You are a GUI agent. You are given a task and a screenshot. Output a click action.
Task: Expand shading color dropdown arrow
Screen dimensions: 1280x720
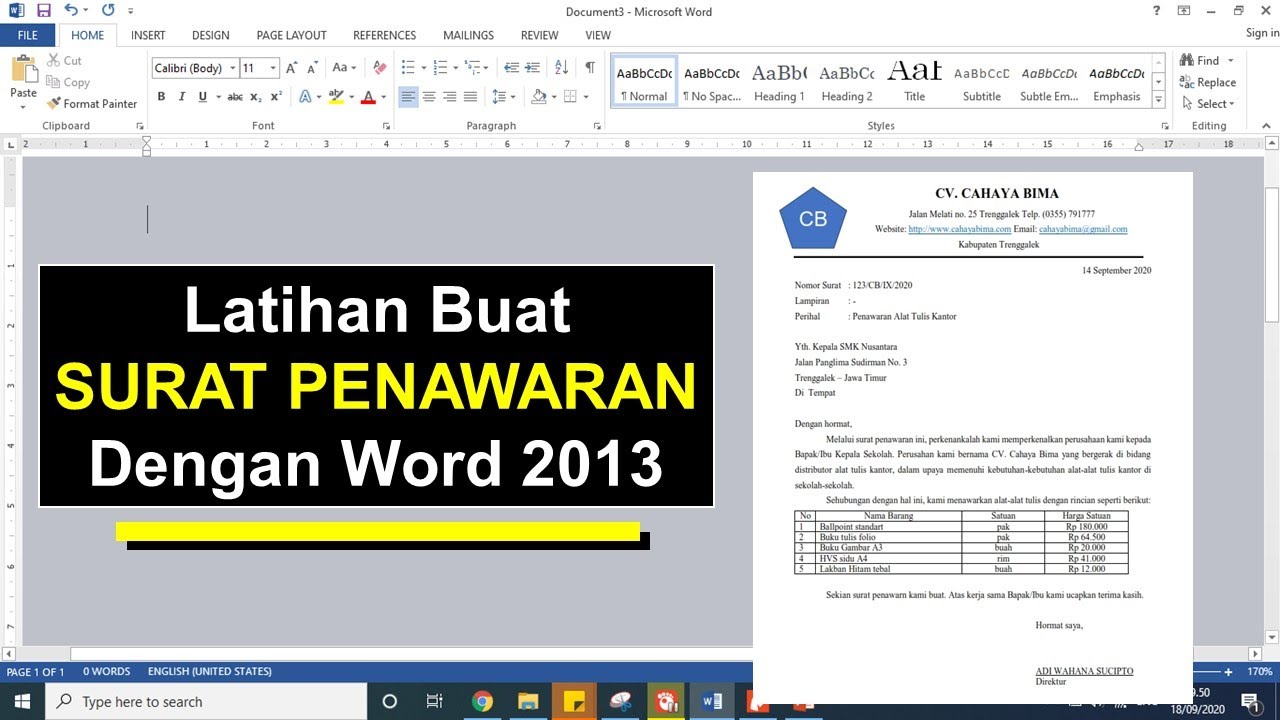click(552, 97)
